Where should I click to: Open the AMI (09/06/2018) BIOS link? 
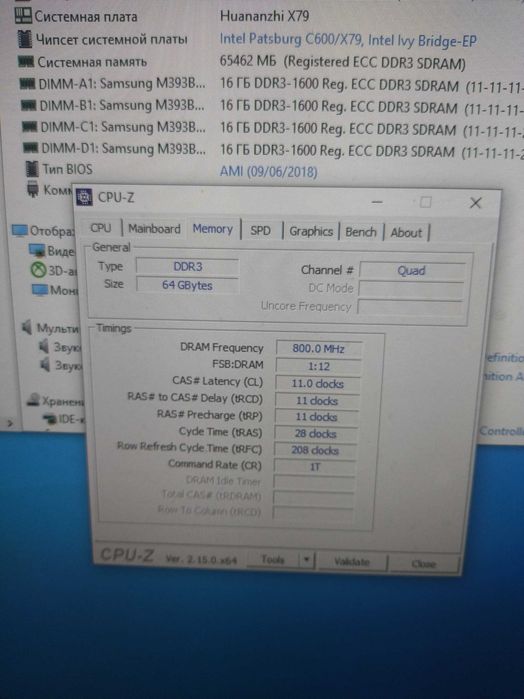coord(268,172)
